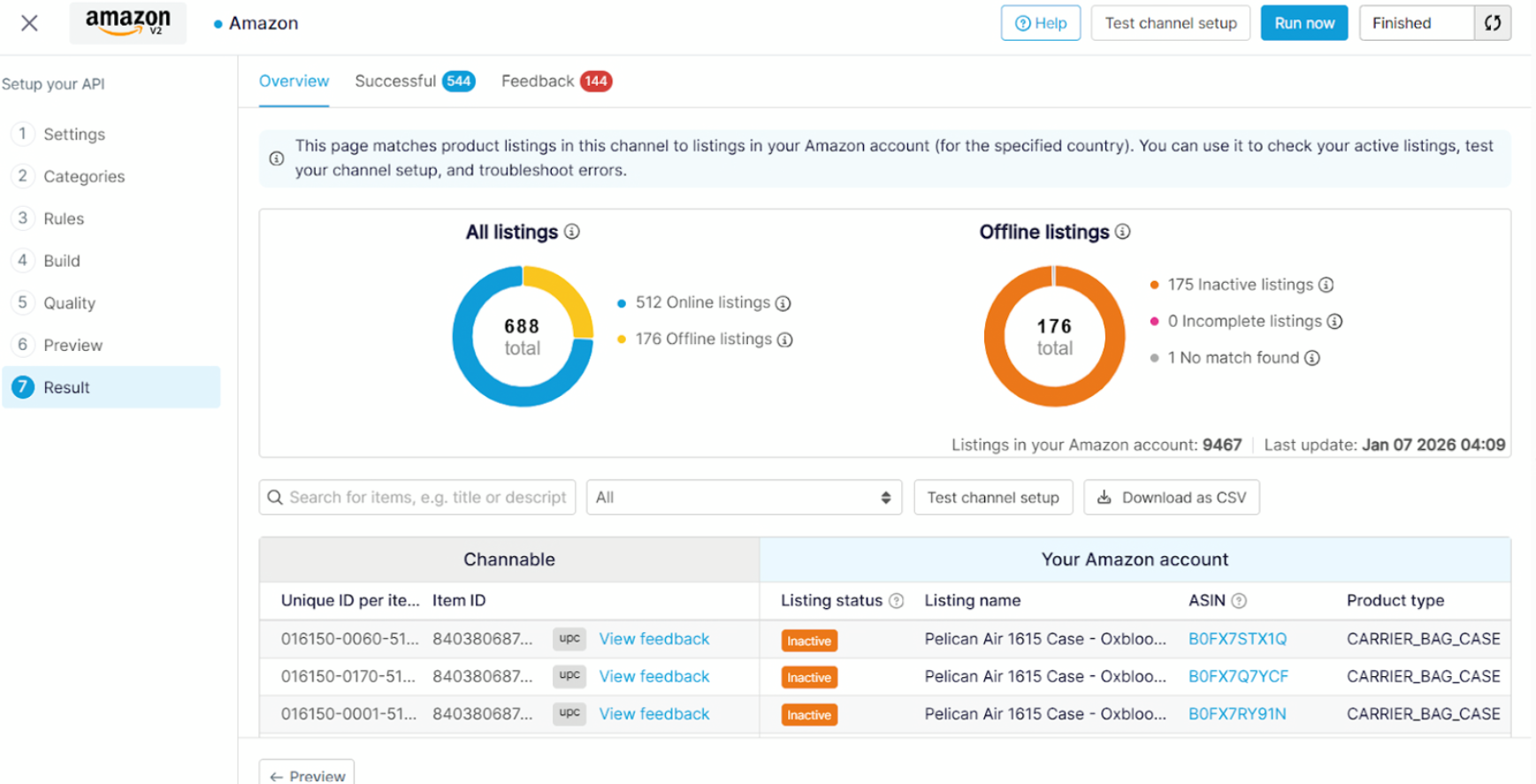Image resolution: width=1536 pixels, height=784 pixels.
Task: Switch to the Successful tab
Action: click(x=415, y=81)
